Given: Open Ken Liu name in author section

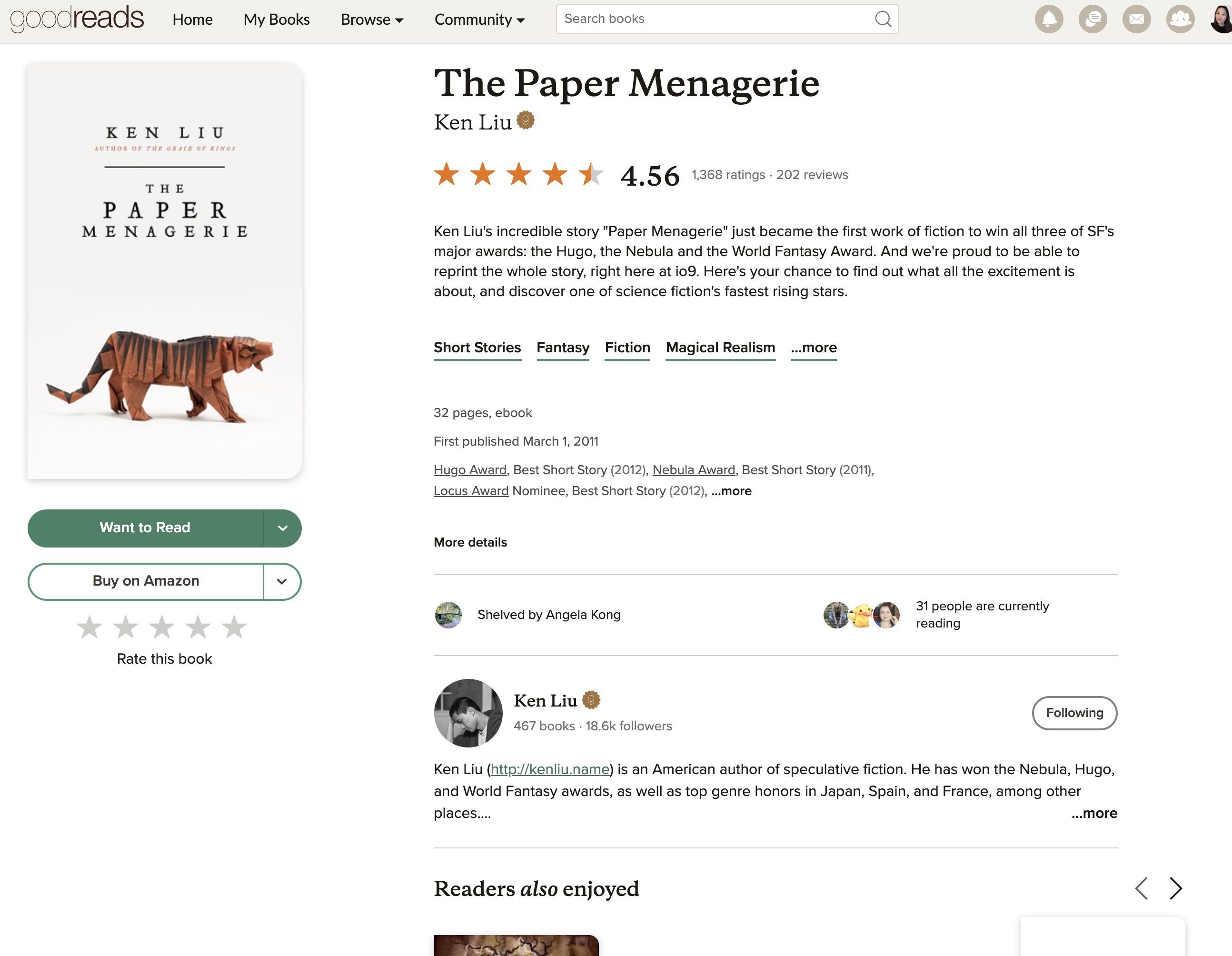Looking at the screenshot, I should pyautogui.click(x=545, y=700).
